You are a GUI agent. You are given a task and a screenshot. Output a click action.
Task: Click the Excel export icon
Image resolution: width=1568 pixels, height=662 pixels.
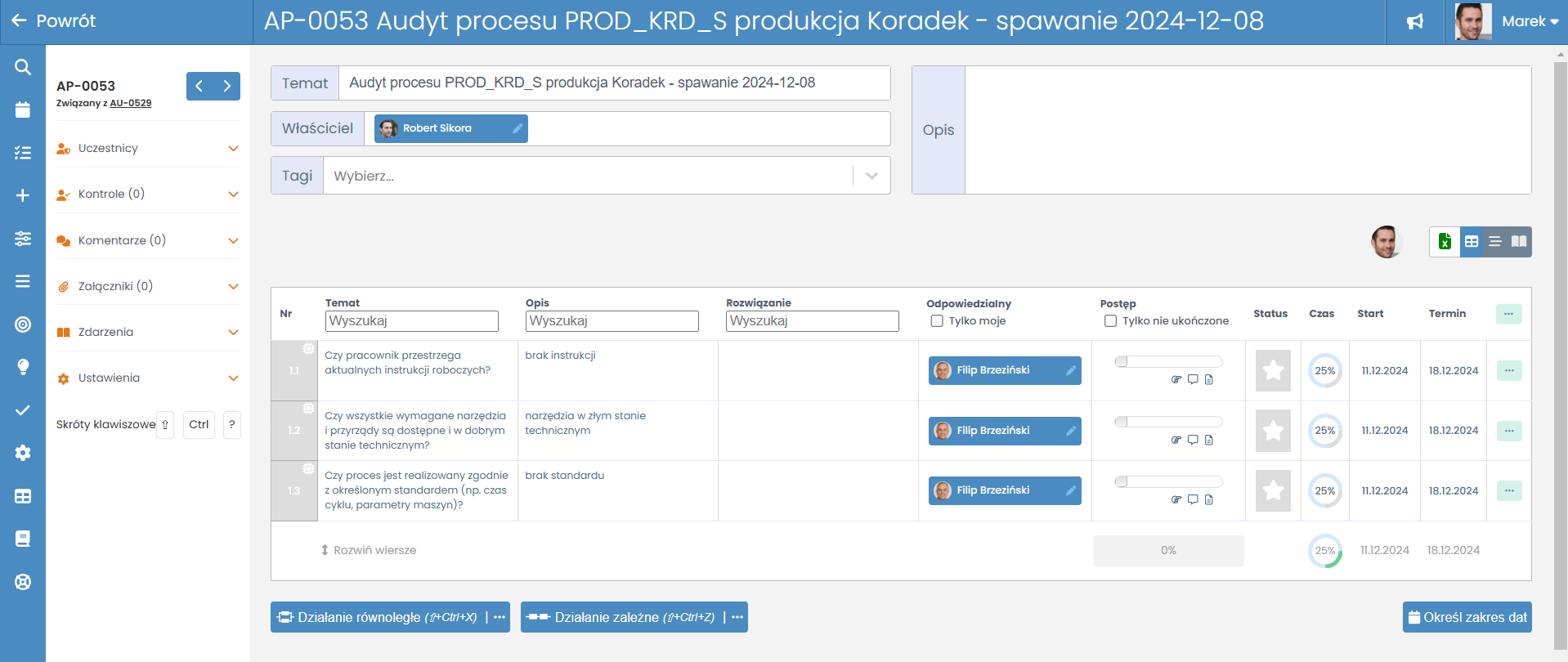[x=1445, y=241]
